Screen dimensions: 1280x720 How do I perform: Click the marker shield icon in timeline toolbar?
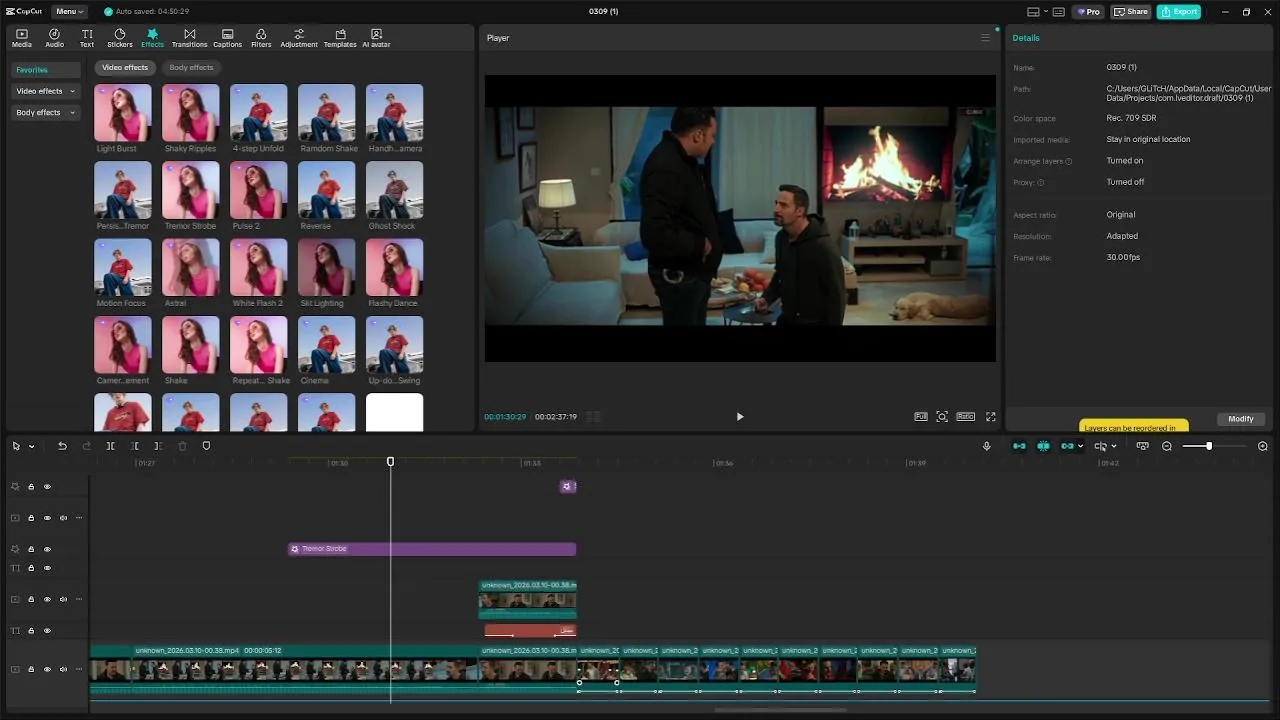tap(206, 446)
